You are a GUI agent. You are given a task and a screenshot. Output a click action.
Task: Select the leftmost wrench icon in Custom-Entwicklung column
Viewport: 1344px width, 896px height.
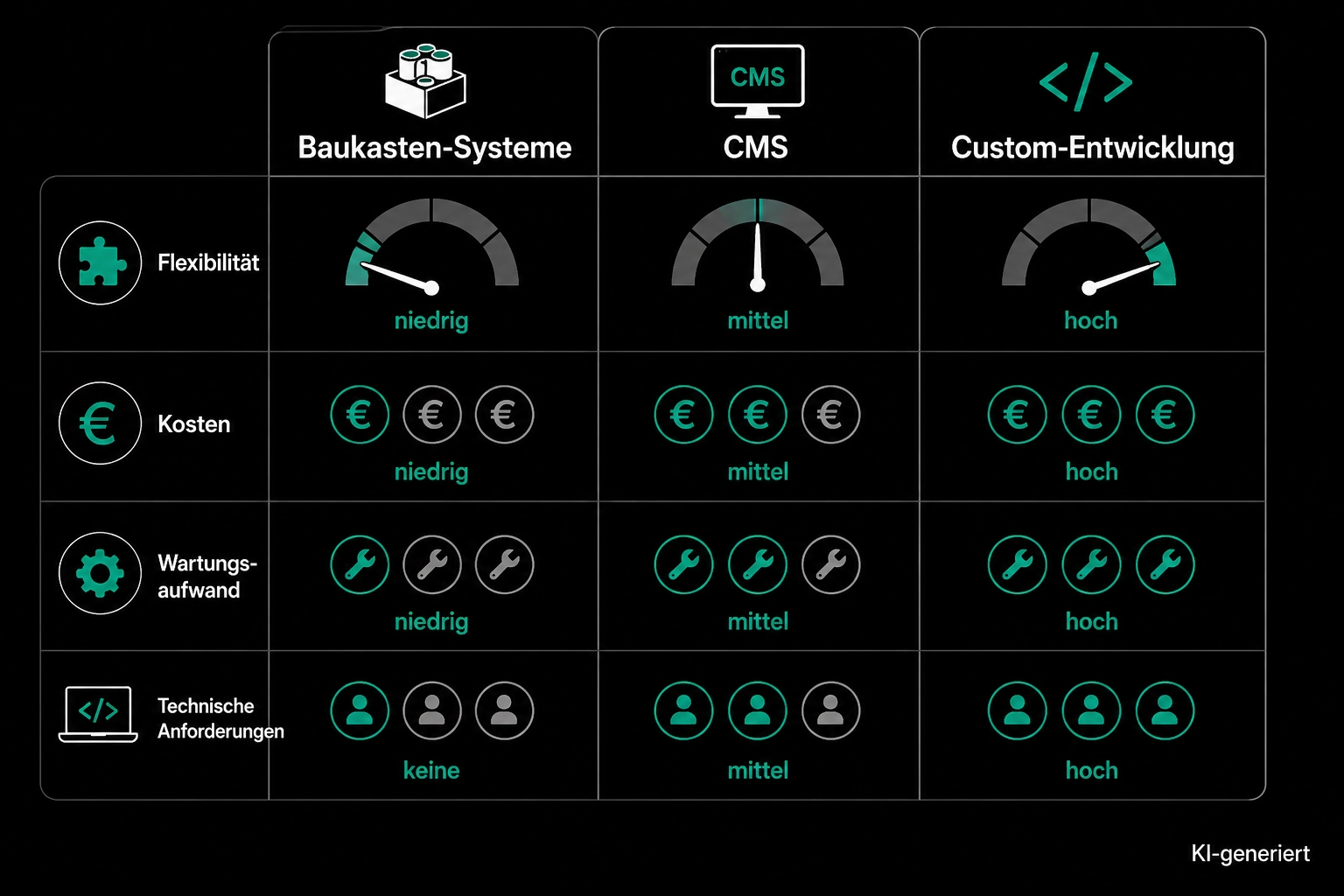coord(1018,564)
